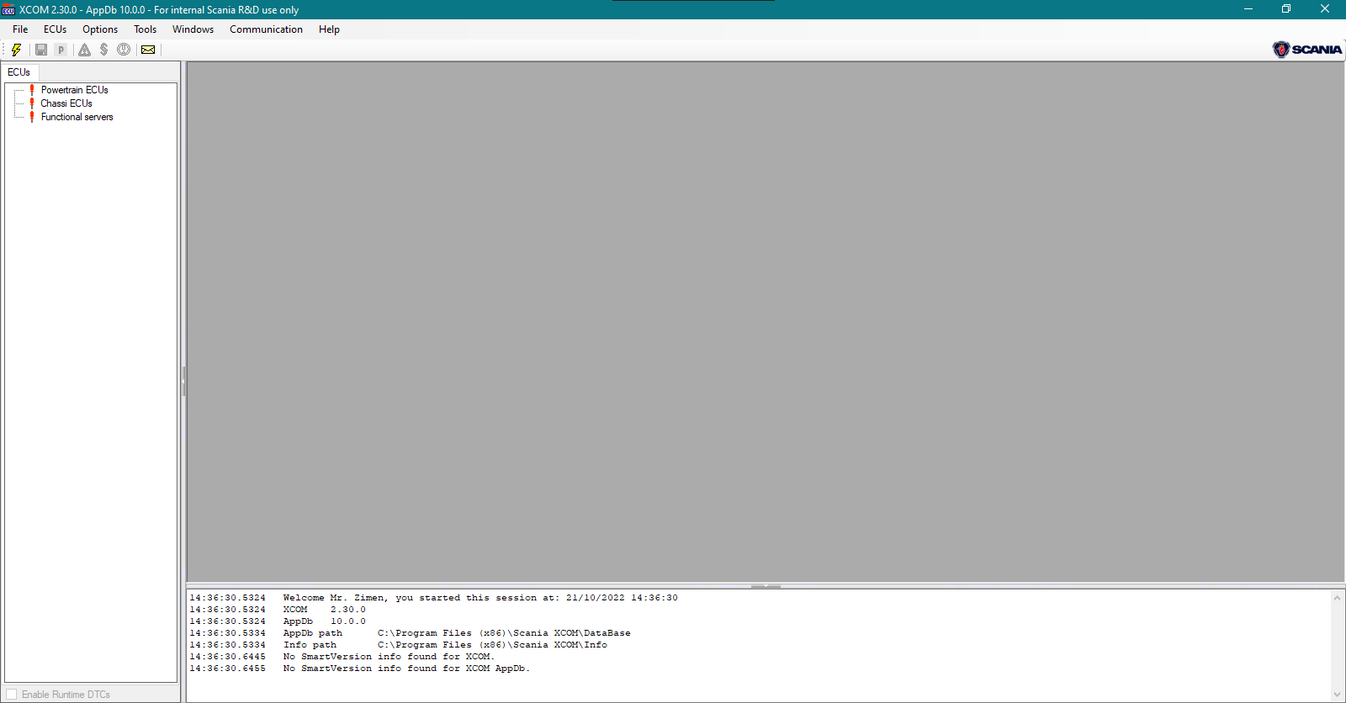
Task: Select Functional servers tree node
Action: (77, 117)
